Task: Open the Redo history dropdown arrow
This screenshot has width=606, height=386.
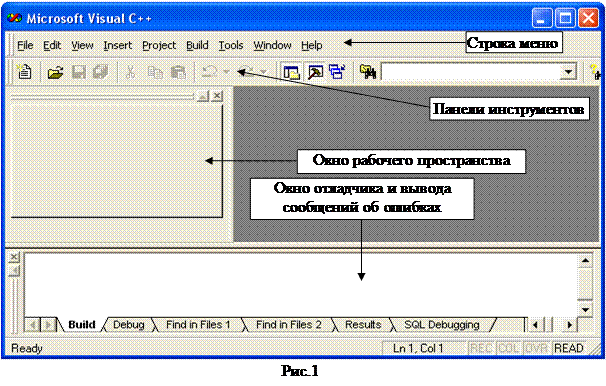Action: click(264, 72)
